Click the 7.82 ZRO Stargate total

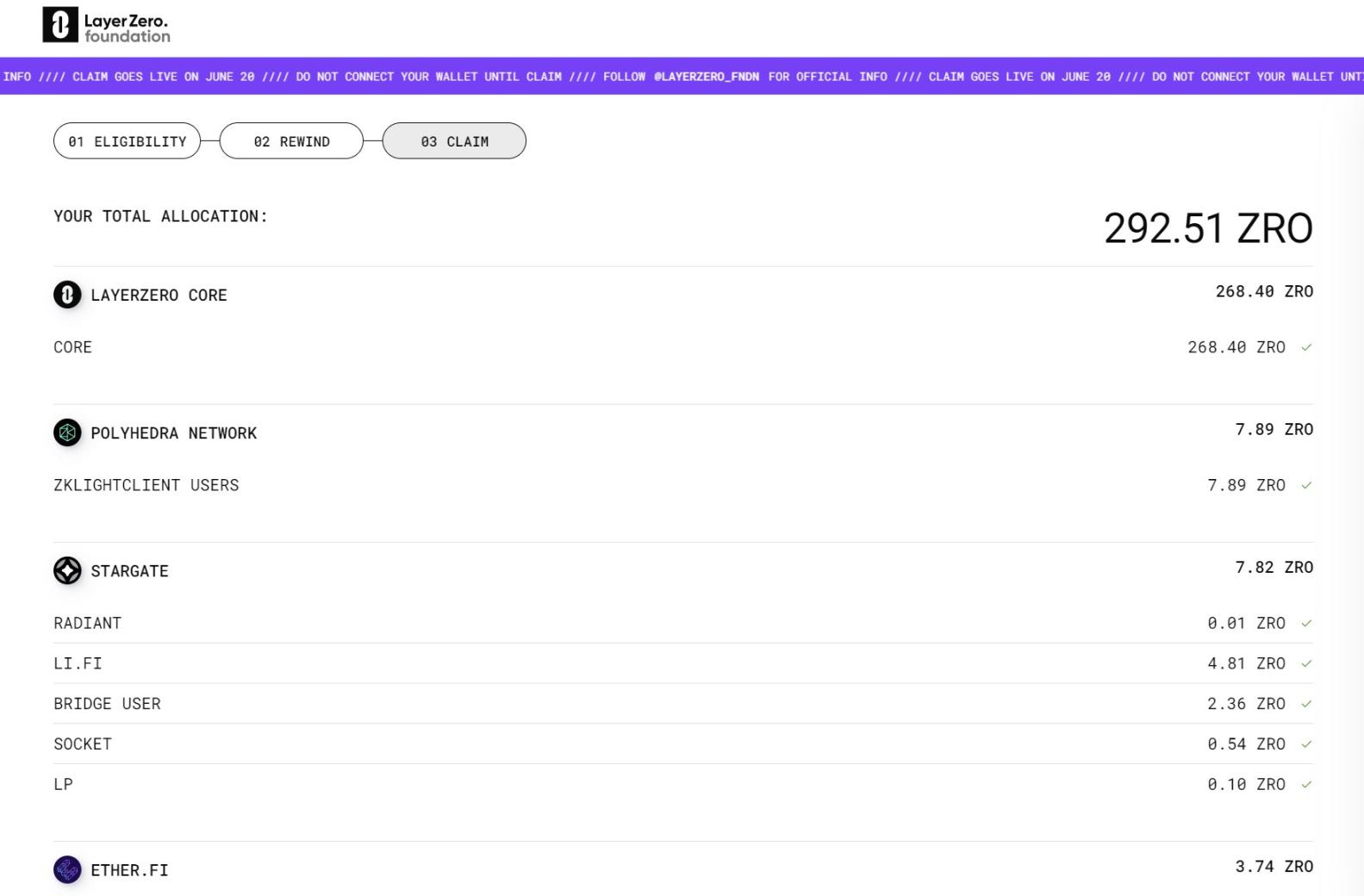1274,567
